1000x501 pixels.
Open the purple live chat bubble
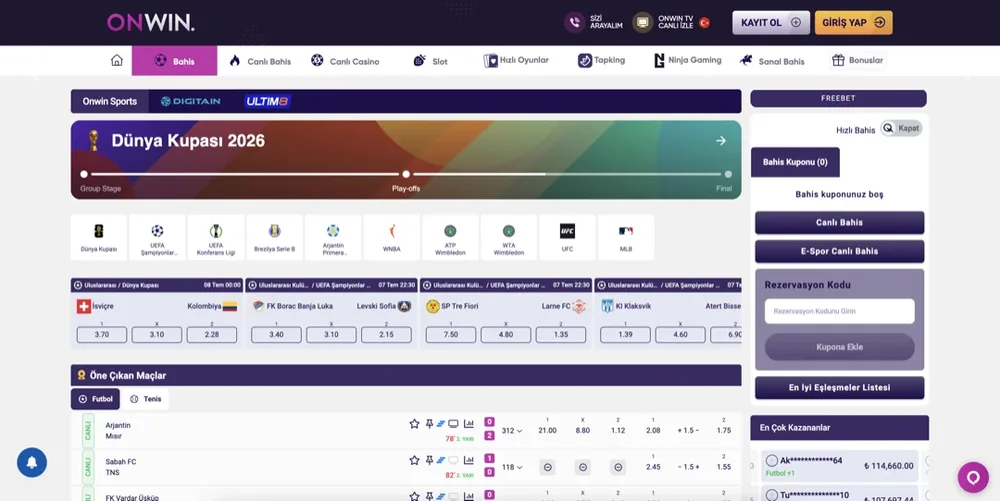(973, 477)
